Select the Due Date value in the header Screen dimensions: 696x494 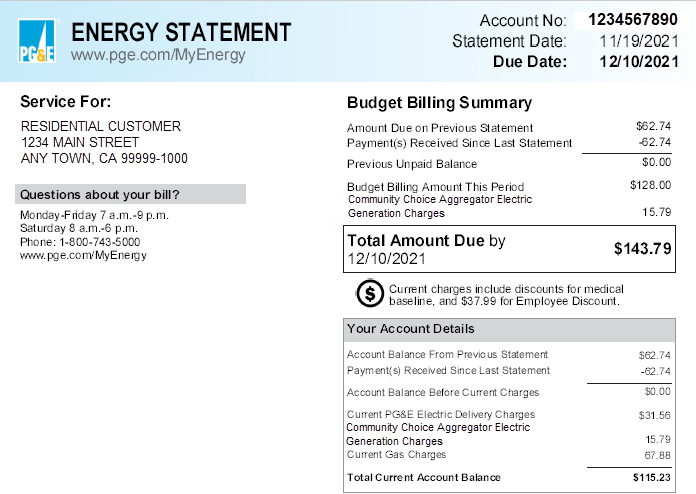638,62
